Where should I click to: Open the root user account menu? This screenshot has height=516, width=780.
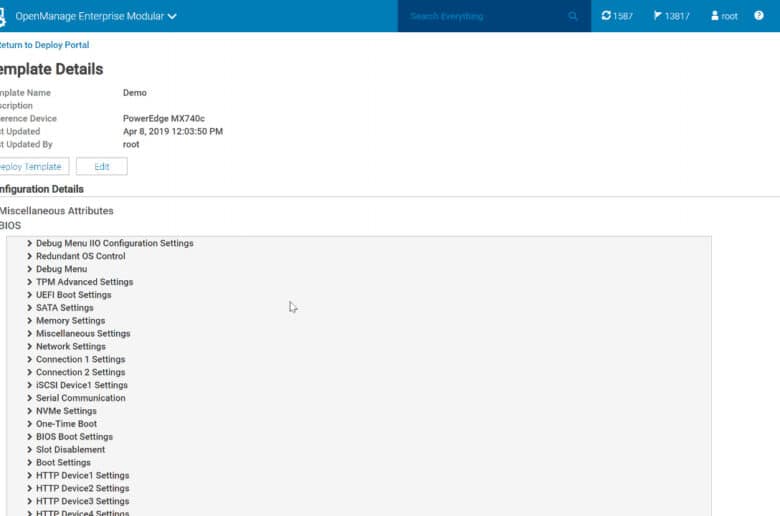pos(724,16)
